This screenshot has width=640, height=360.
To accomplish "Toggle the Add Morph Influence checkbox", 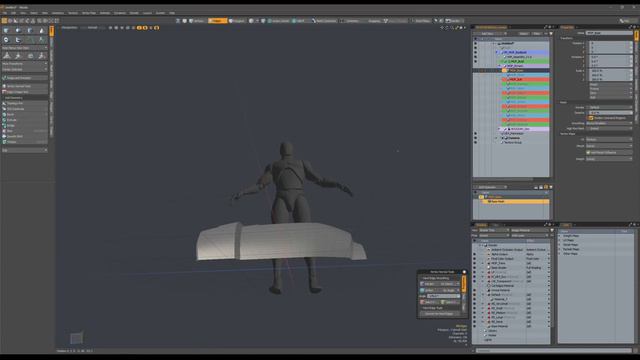I will 589,152.
